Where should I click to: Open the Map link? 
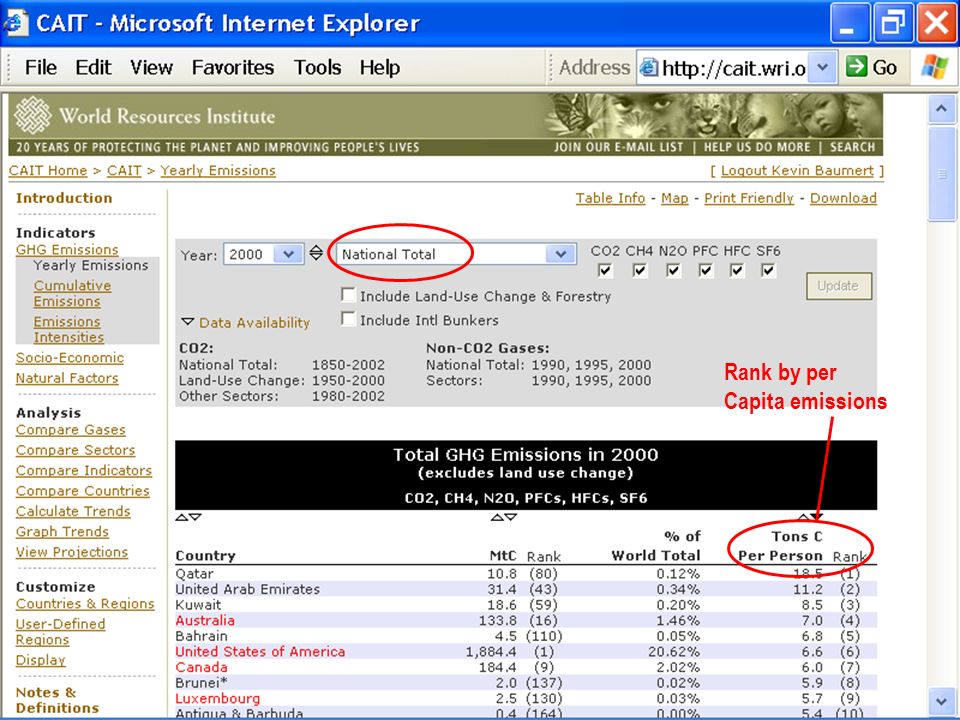(675, 198)
